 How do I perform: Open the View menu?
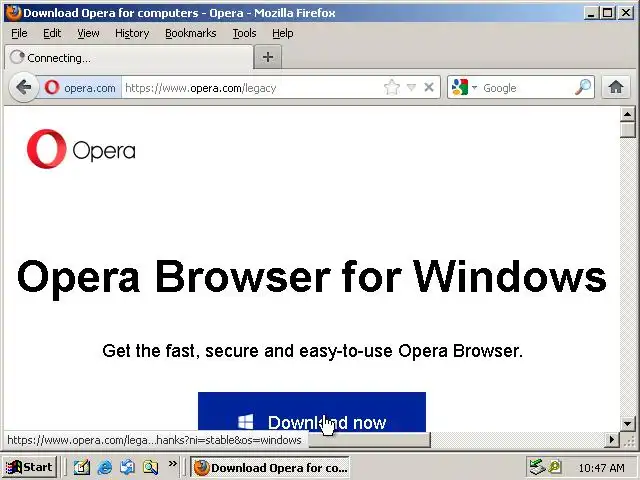88,33
